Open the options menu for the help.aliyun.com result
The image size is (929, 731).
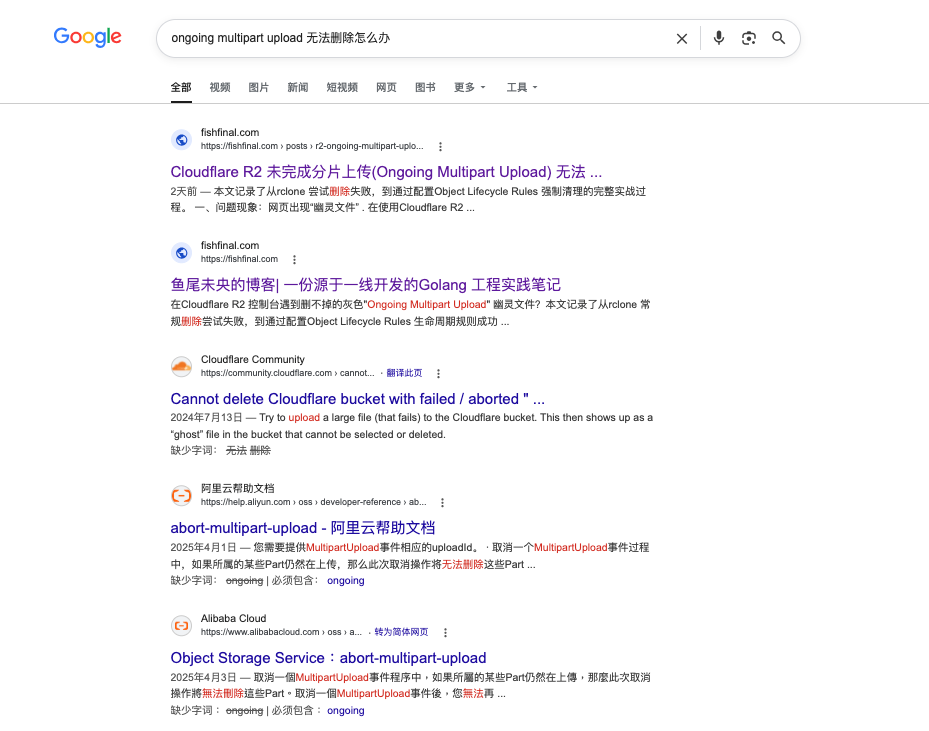[x=443, y=502]
